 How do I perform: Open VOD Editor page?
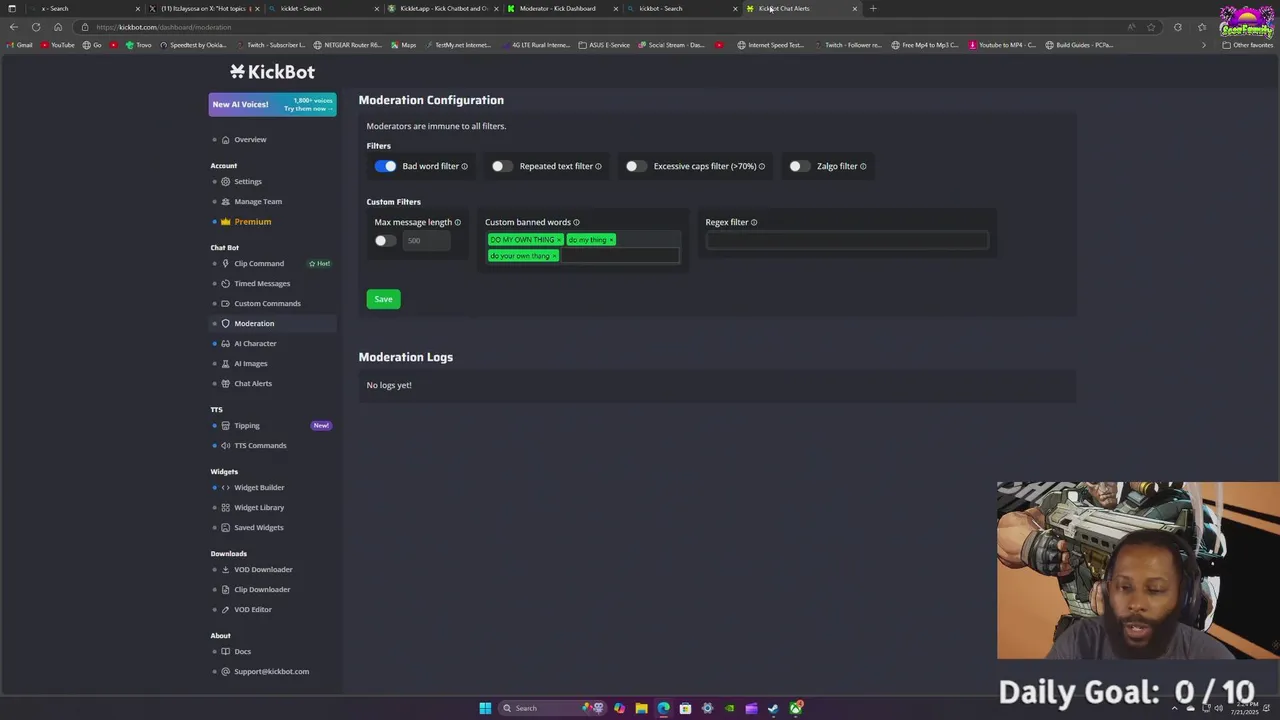(x=252, y=610)
